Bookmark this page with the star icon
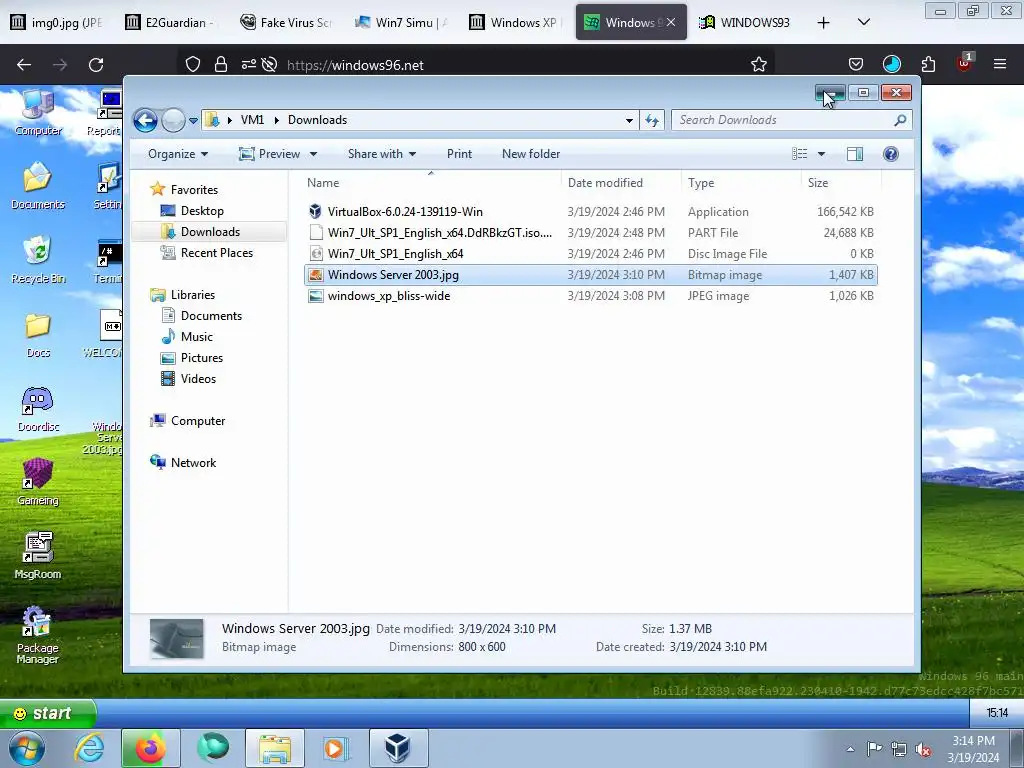This screenshot has height=768, width=1024. click(x=758, y=65)
